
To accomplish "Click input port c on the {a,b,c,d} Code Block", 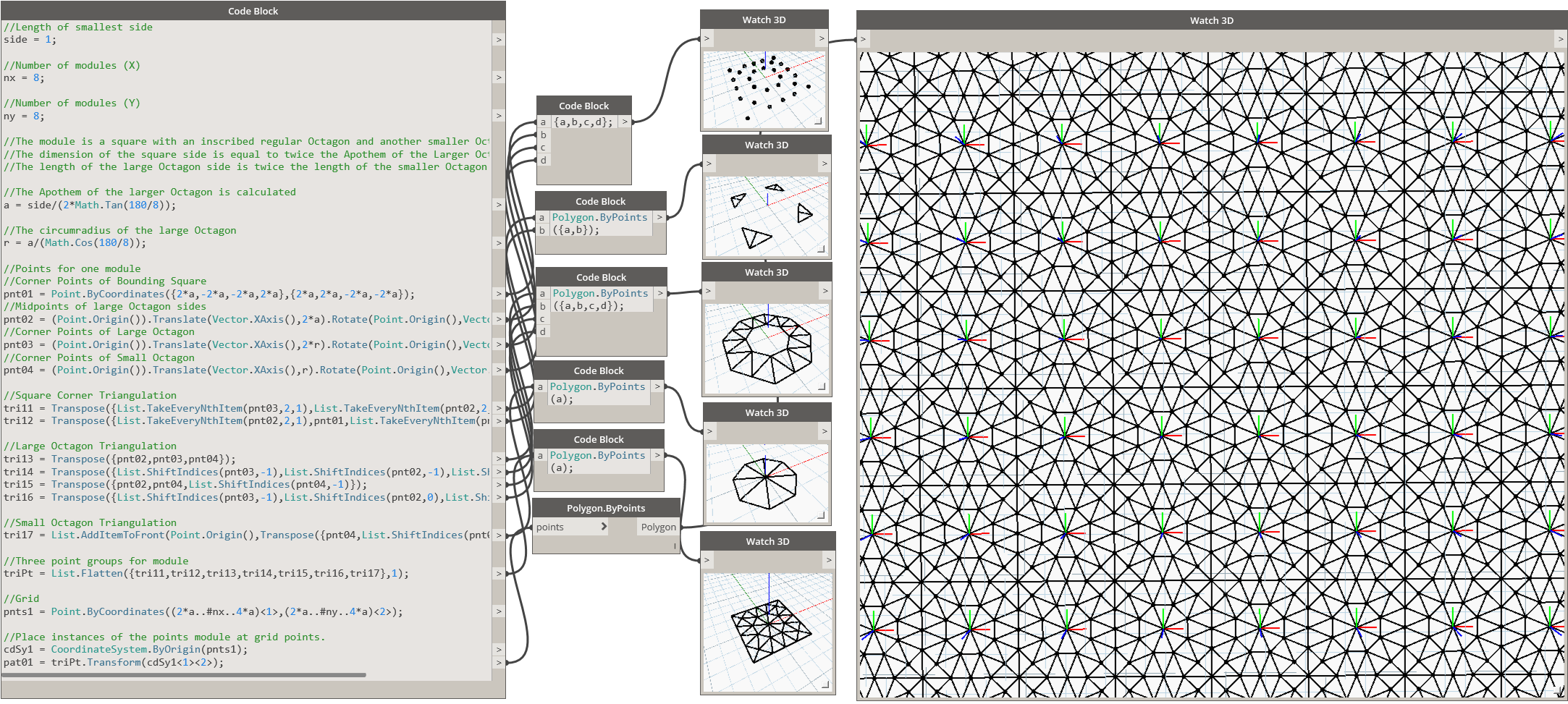I will [x=543, y=147].
